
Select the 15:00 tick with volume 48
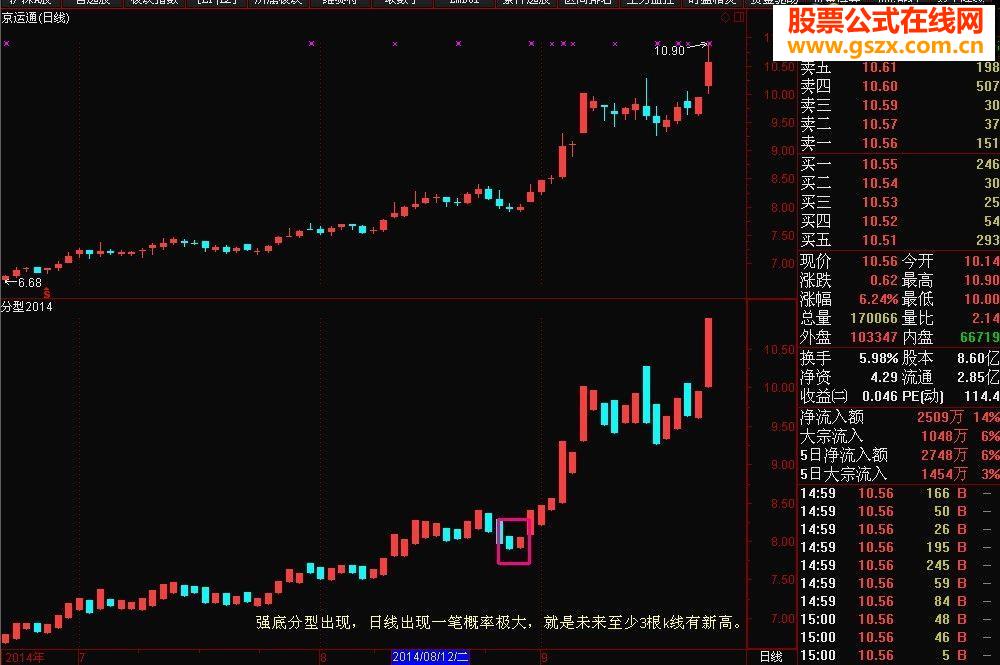coord(899,620)
